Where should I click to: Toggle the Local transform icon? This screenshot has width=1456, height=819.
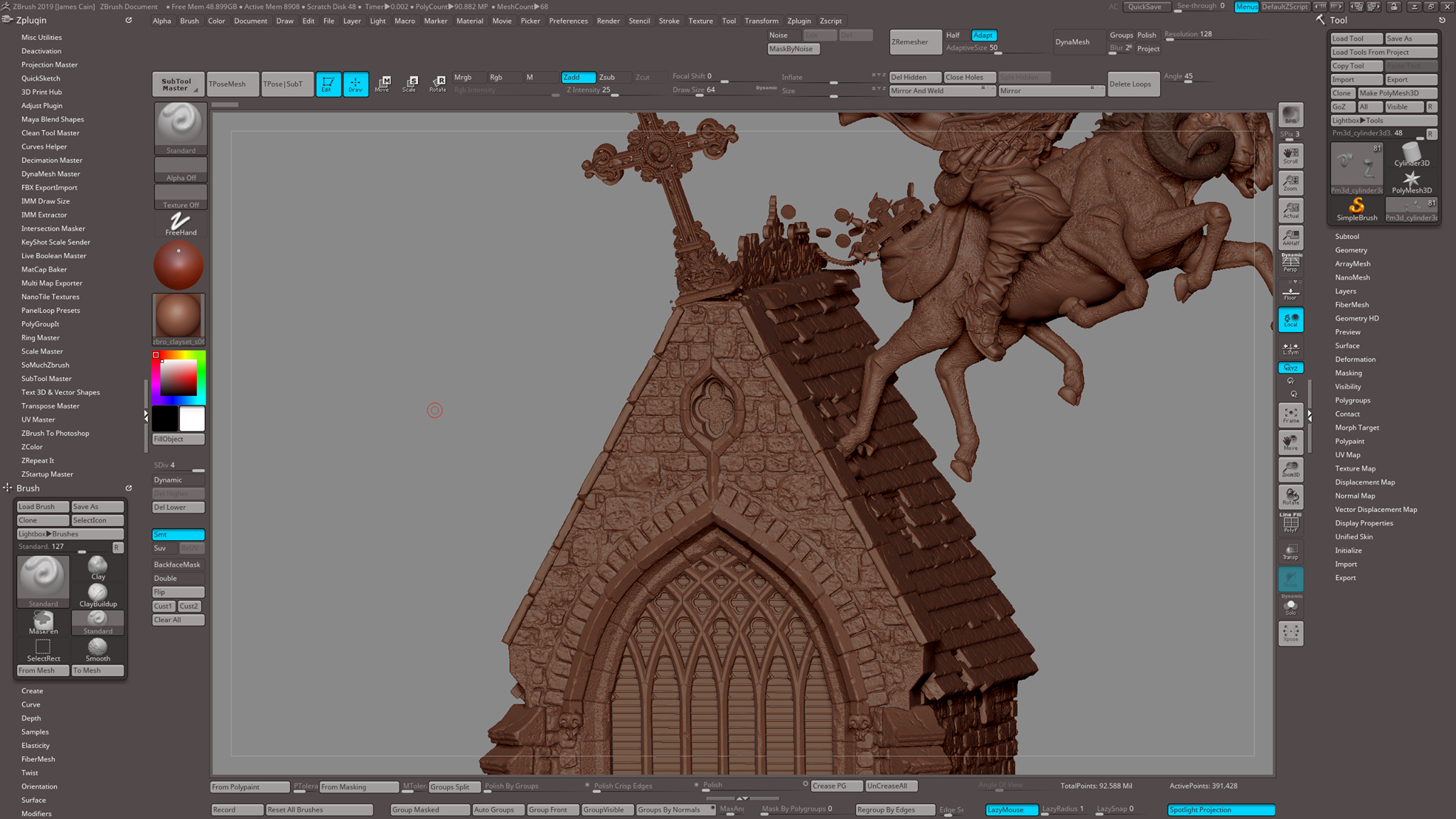click(x=1290, y=320)
